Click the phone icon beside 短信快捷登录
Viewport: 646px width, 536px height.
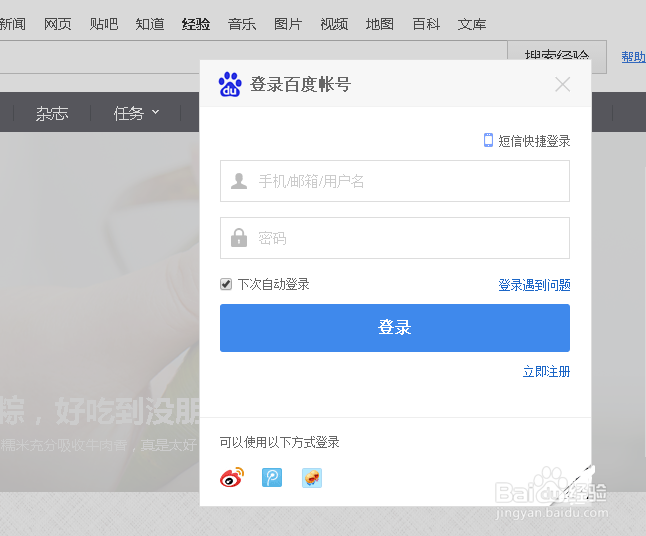(x=488, y=140)
